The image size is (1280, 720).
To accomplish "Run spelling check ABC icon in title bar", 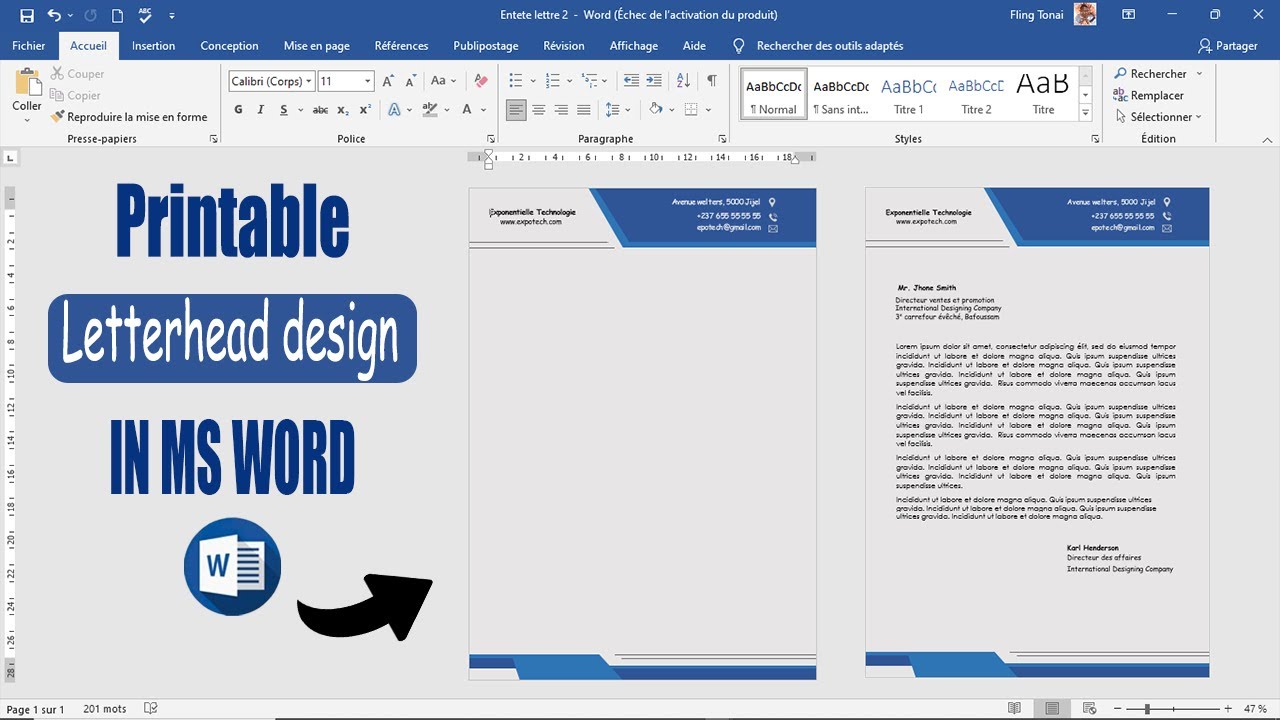I will pos(145,15).
